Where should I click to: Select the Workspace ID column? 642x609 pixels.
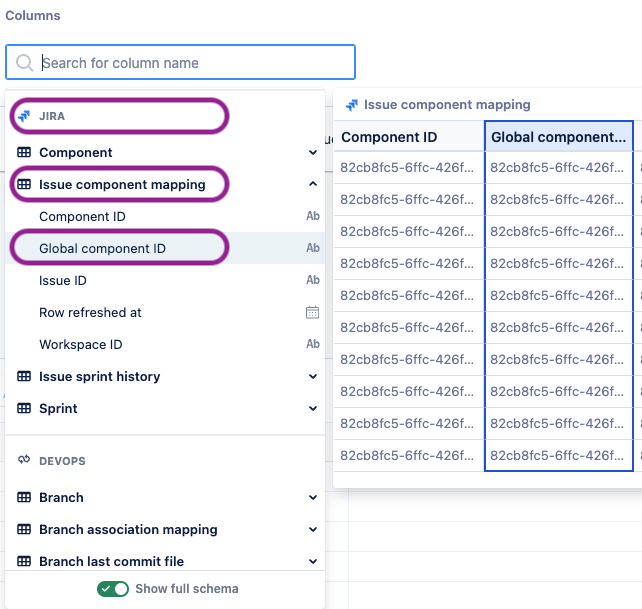pos(165,344)
